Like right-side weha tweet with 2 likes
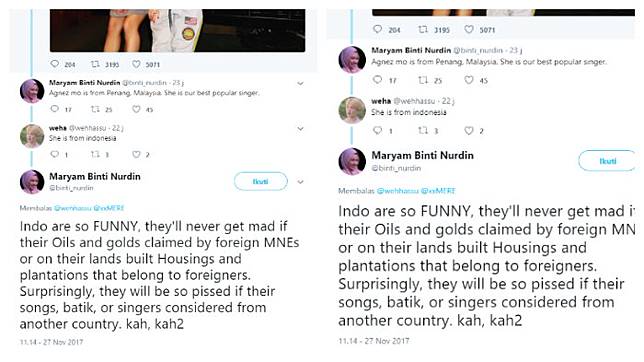 click(x=469, y=131)
